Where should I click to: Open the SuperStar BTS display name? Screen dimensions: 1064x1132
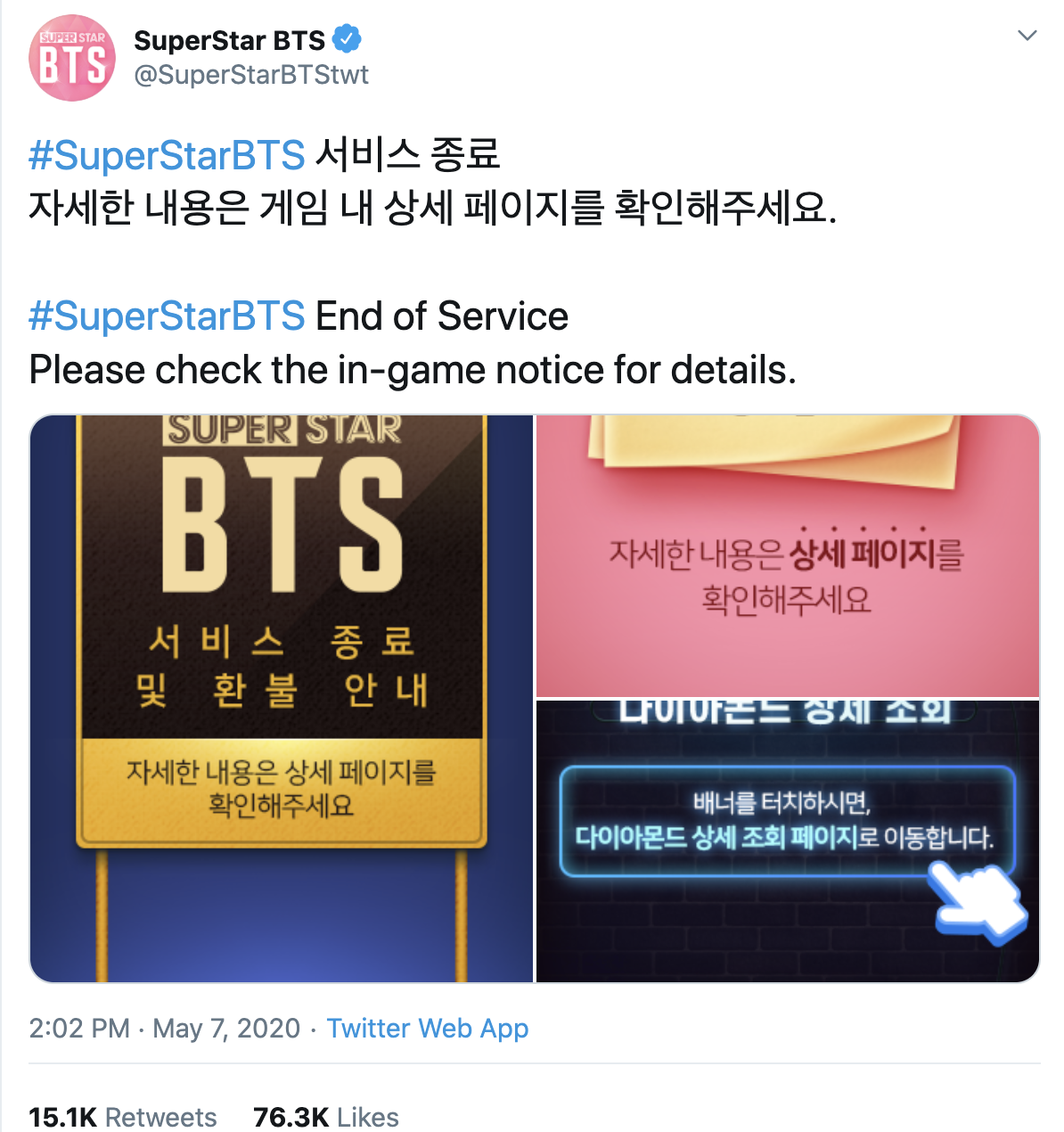[x=230, y=40]
